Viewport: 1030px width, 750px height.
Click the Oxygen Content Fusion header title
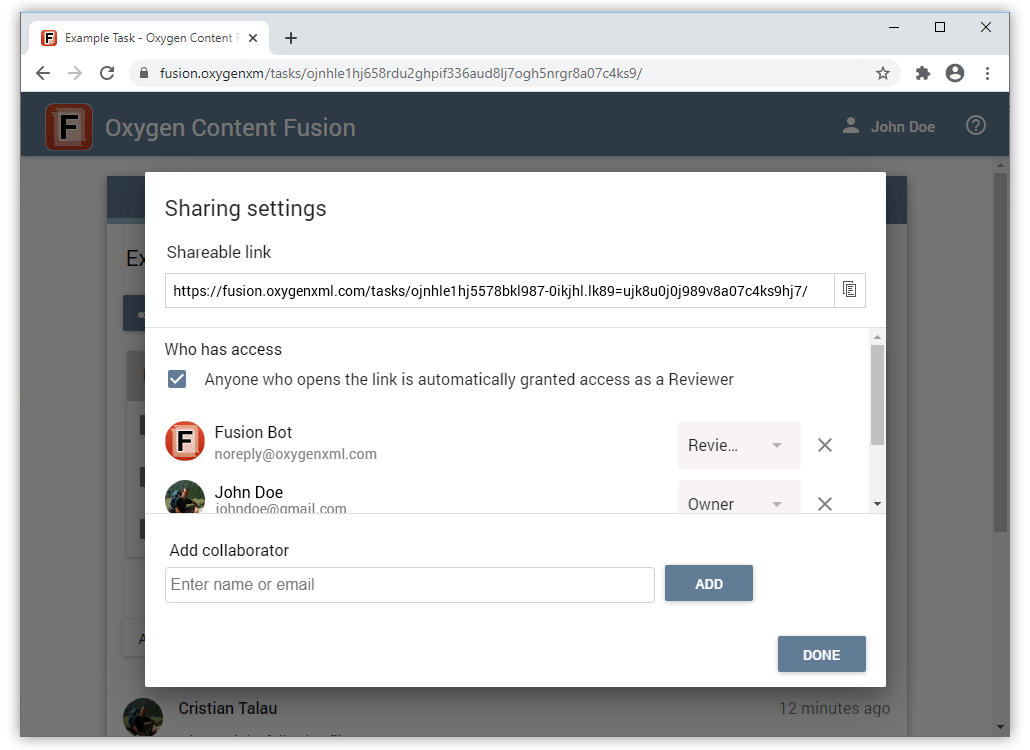231,127
